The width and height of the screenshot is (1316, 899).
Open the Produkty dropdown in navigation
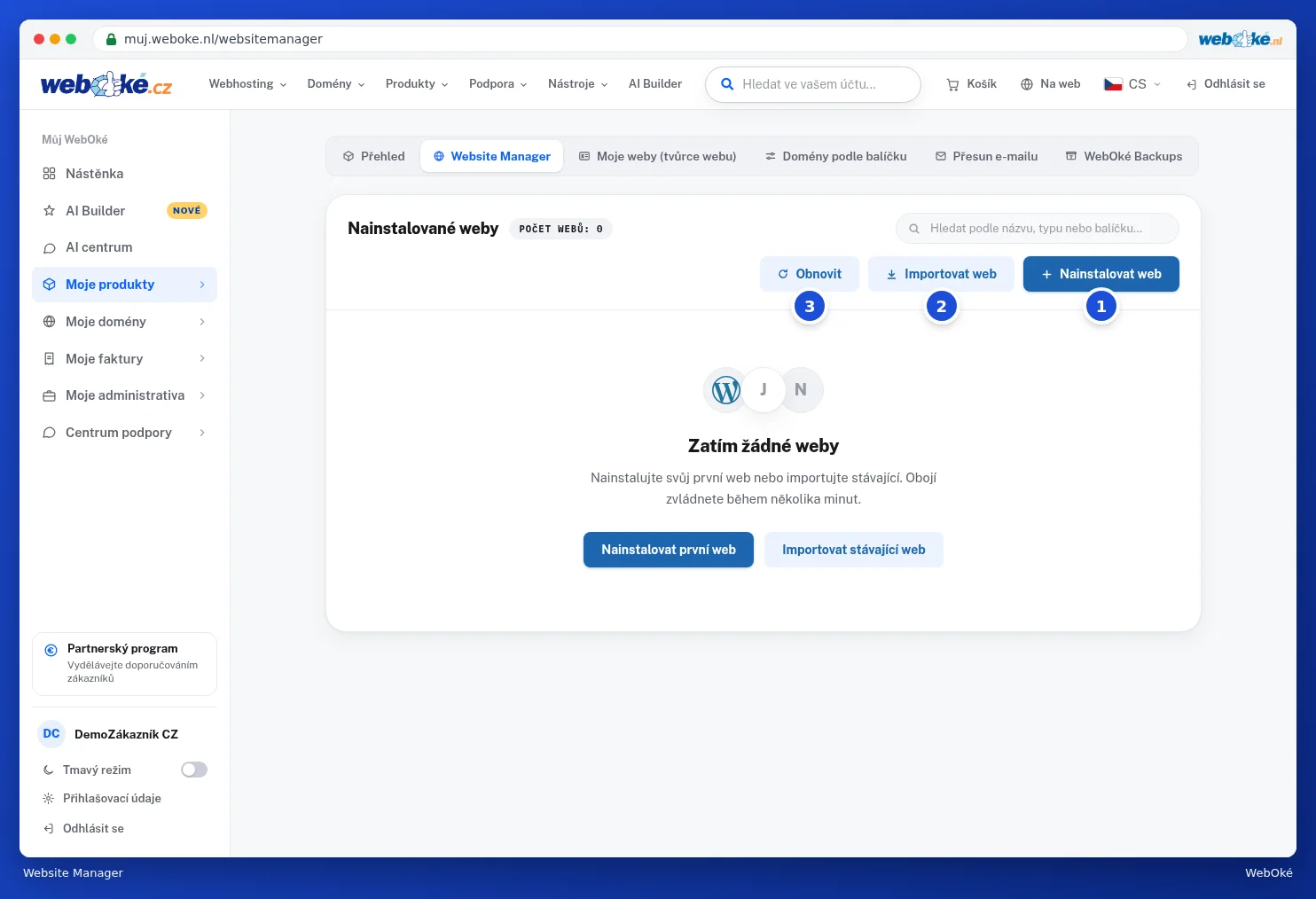coord(417,84)
